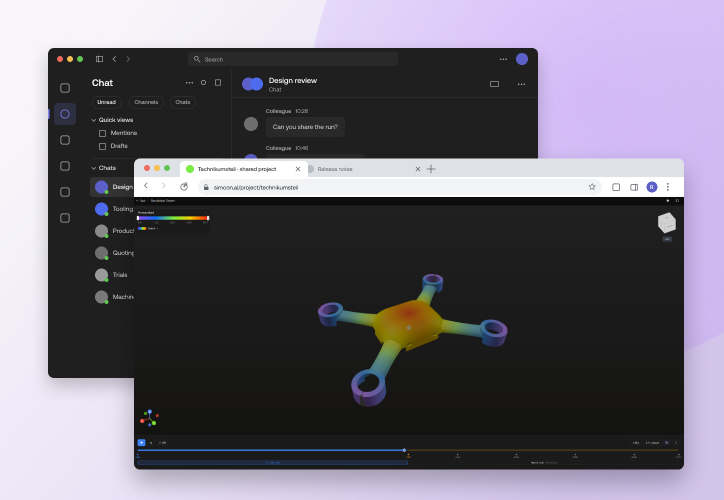Image resolution: width=724 pixels, height=500 pixels.
Task: Adjust the left handle of color scale
Action: coord(138,218)
